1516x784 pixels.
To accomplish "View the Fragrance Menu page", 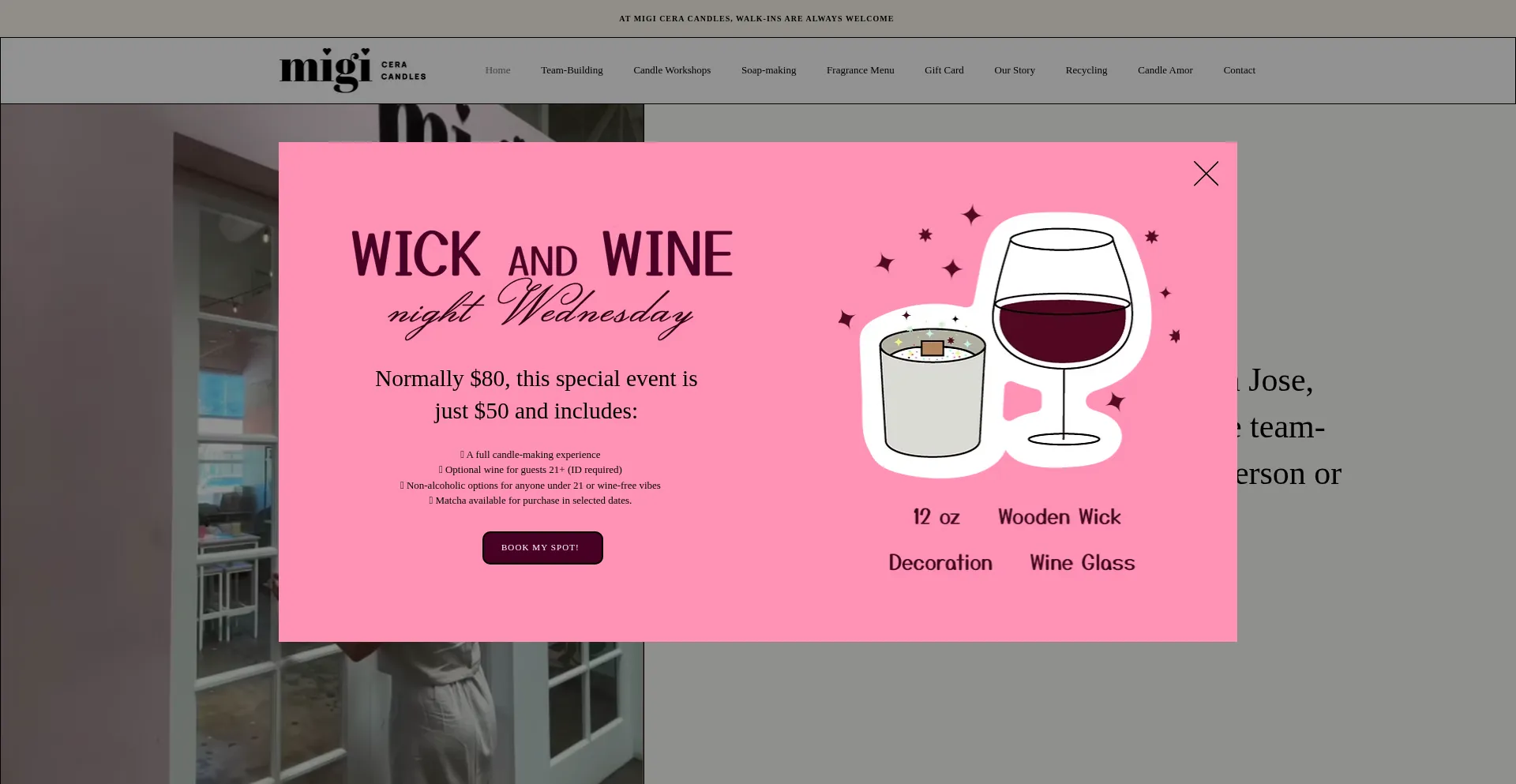I will [x=860, y=70].
